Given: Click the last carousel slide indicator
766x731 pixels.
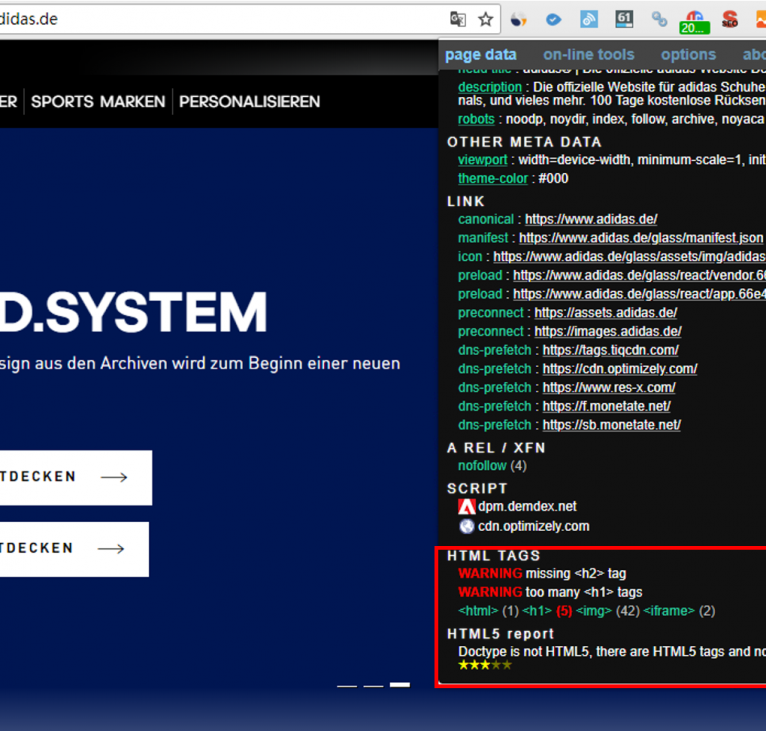Looking at the screenshot, I should pyautogui.click(x=399, y=685).
